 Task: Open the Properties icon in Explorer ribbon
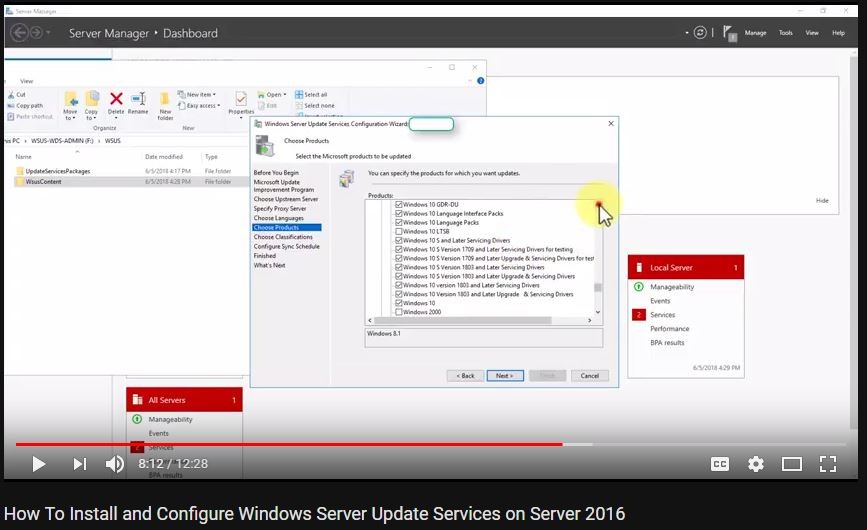[241, 102]
